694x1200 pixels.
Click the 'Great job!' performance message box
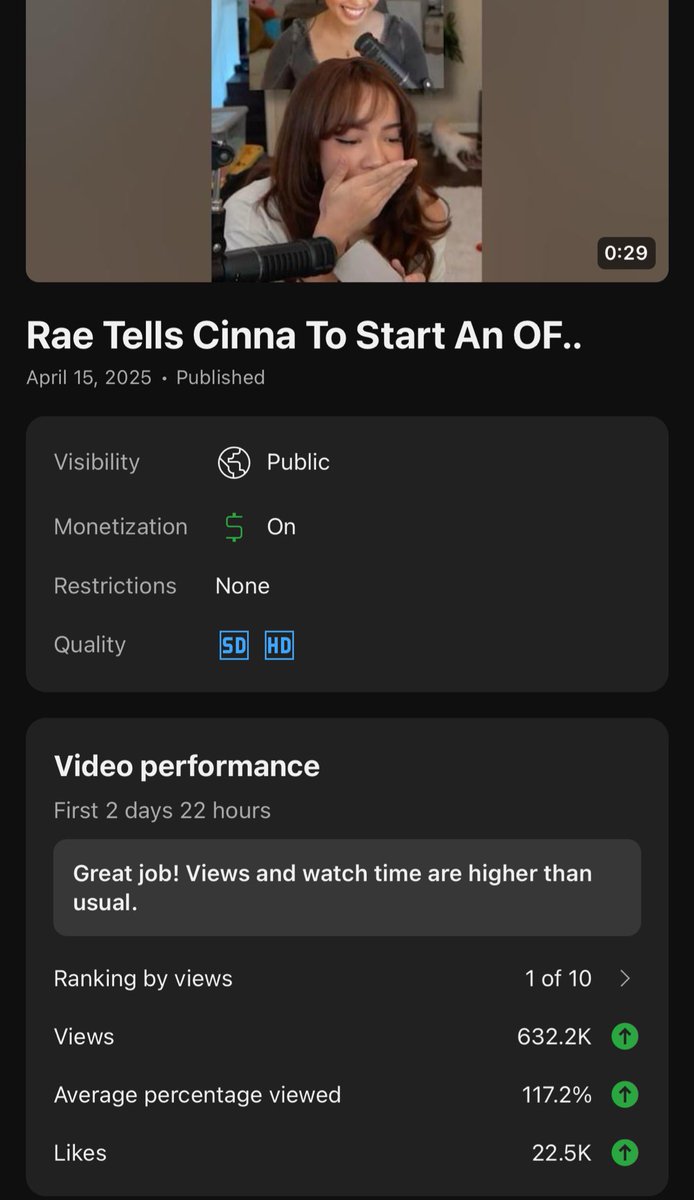click(347, 888)
